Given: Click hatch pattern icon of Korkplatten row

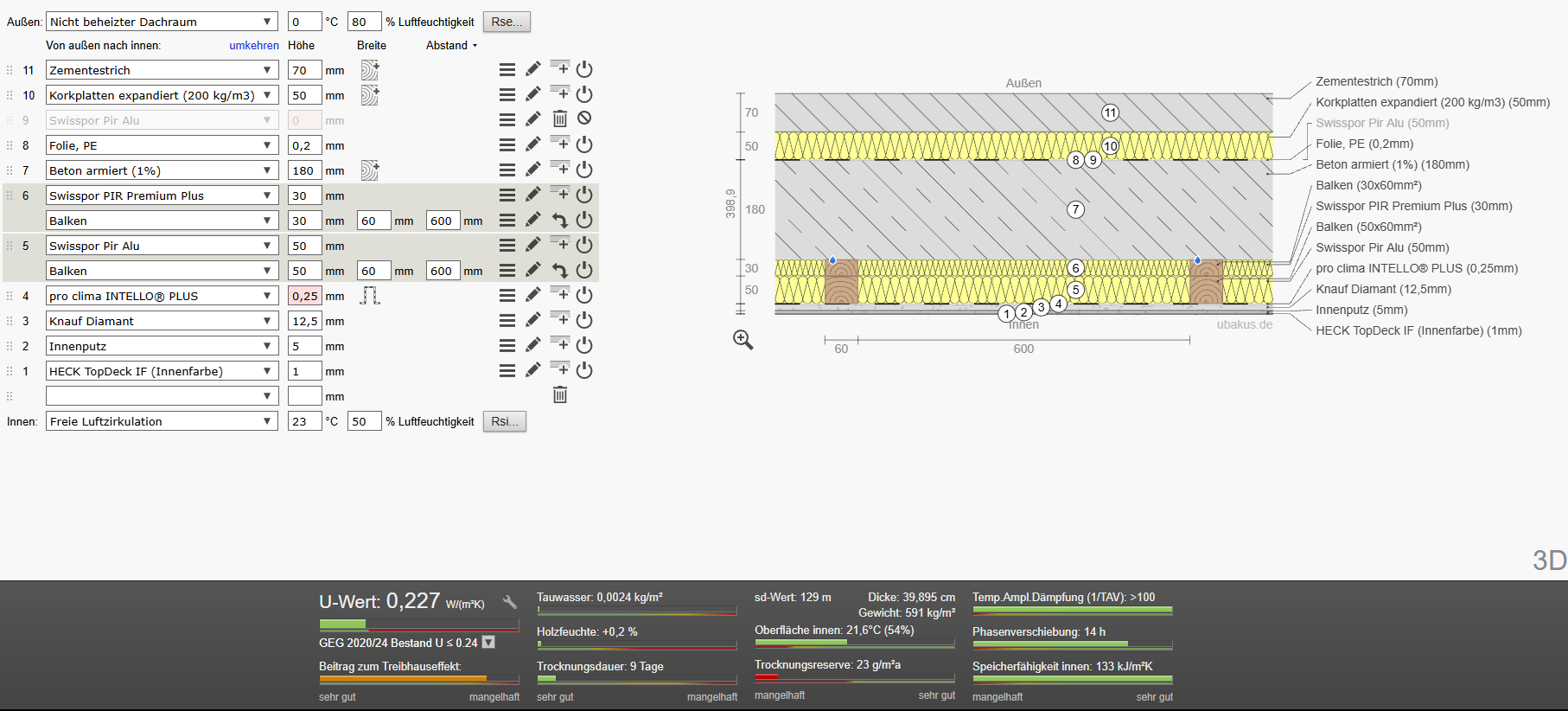Looking at the screenshot, I should [x=370, y=95].
